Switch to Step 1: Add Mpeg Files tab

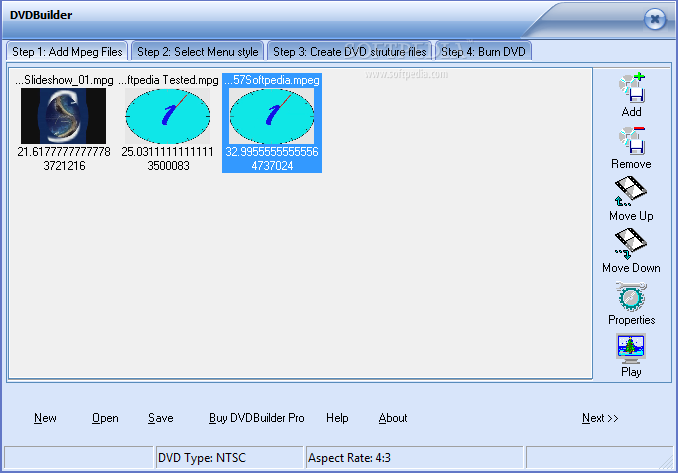pyautogui.click(x=67, y=51)
